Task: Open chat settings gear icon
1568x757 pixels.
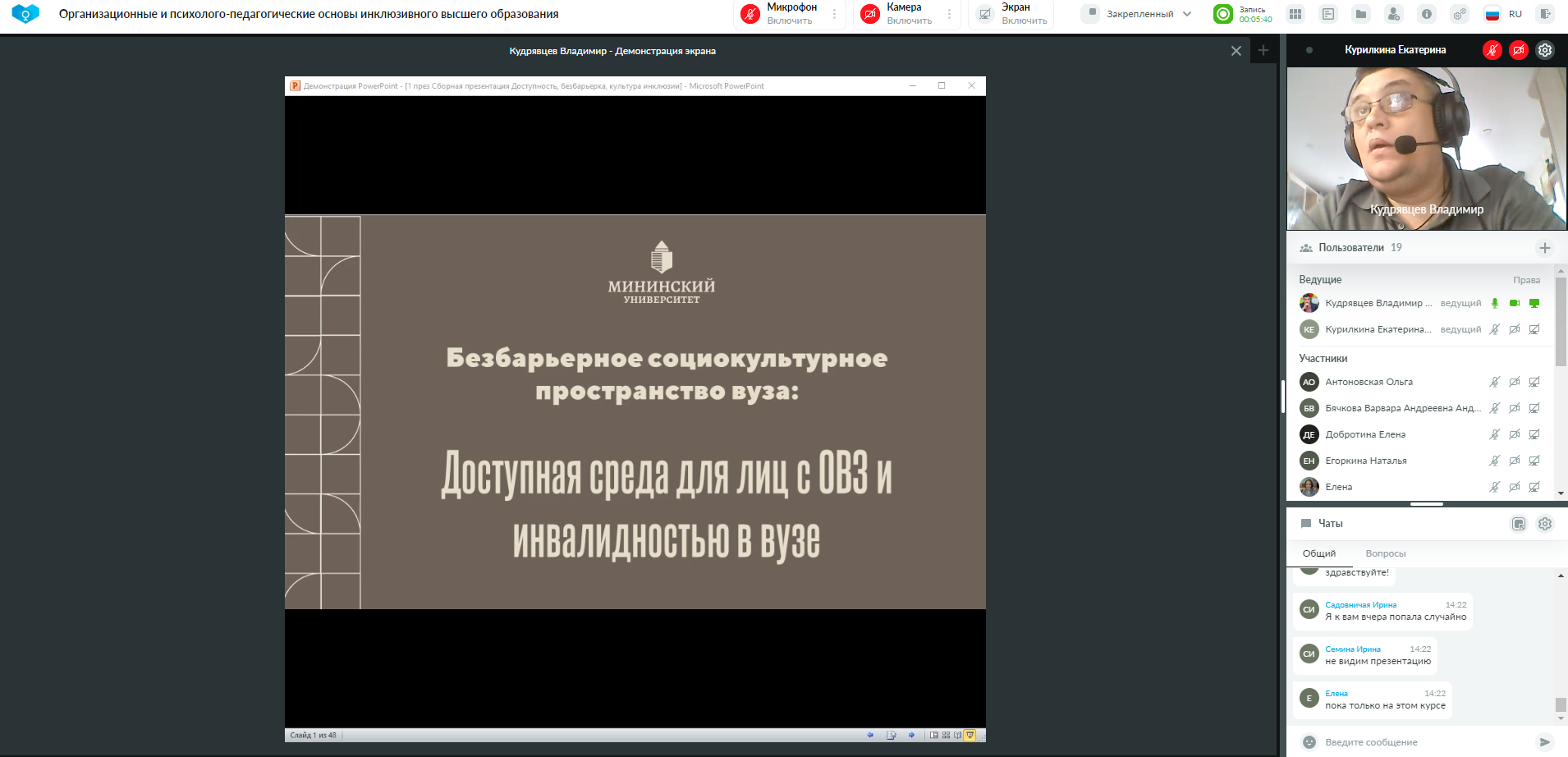Action: click(x=1545, y=524)
